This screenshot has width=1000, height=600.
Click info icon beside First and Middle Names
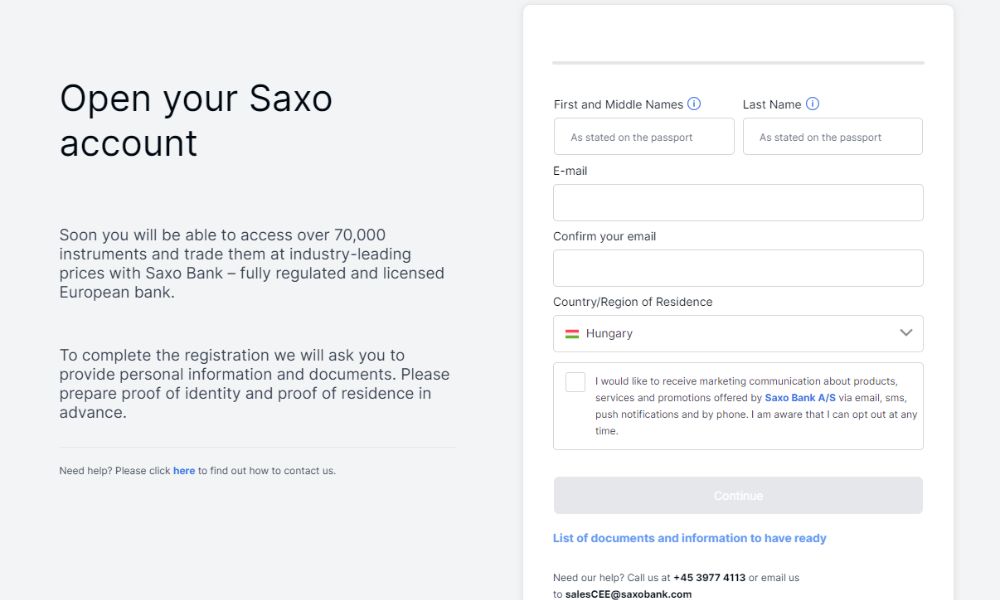[694, 104]
